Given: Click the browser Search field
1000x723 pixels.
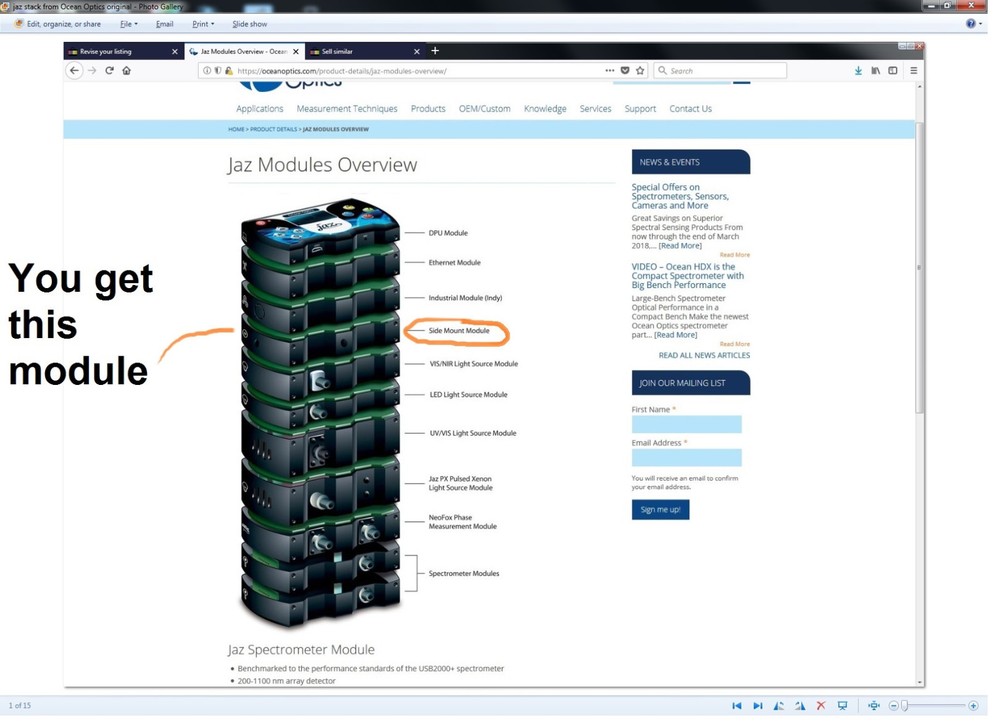Looking at the screenshot, I should [x=720, y=71].
